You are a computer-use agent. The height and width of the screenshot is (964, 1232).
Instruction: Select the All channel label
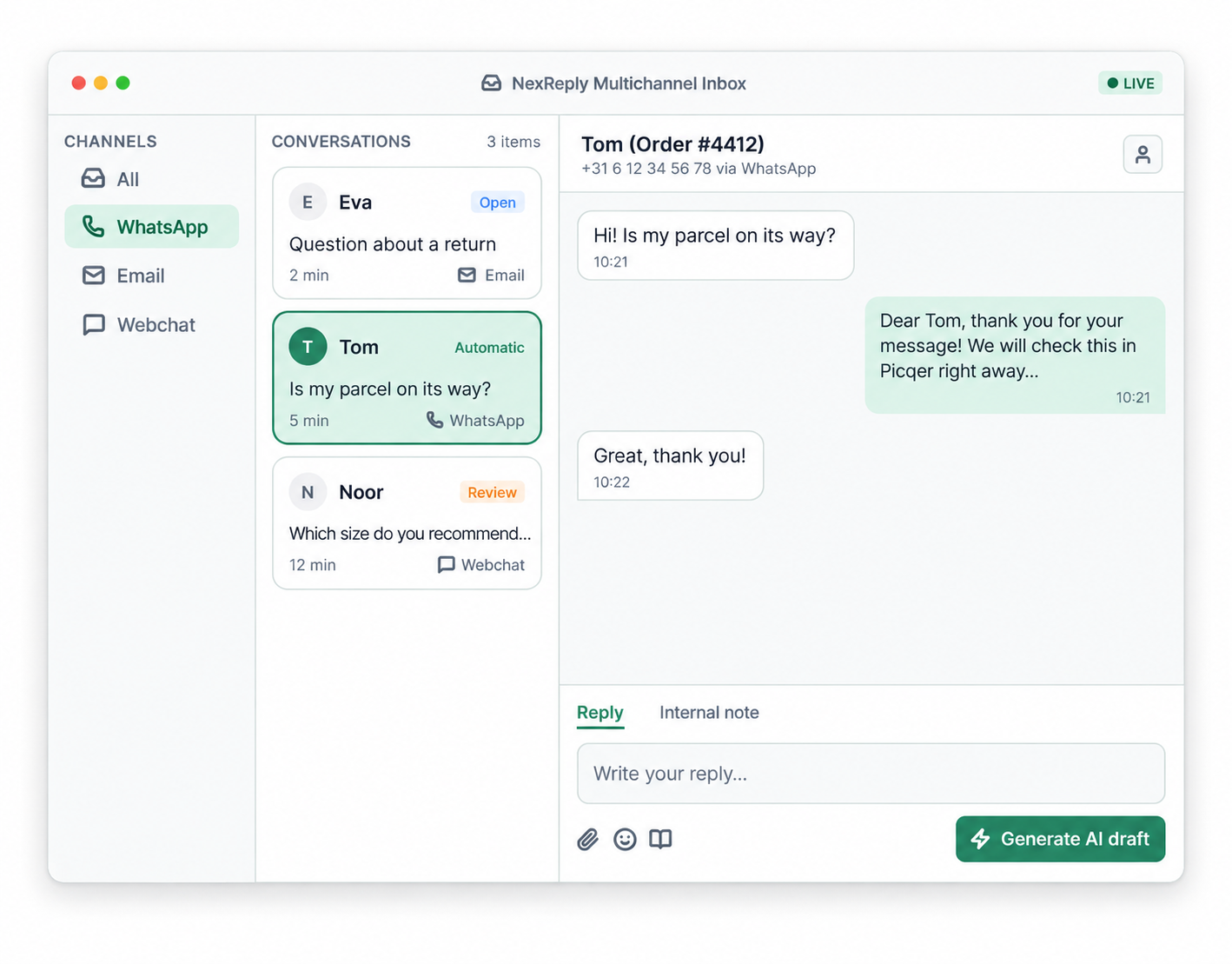[128, 179]
